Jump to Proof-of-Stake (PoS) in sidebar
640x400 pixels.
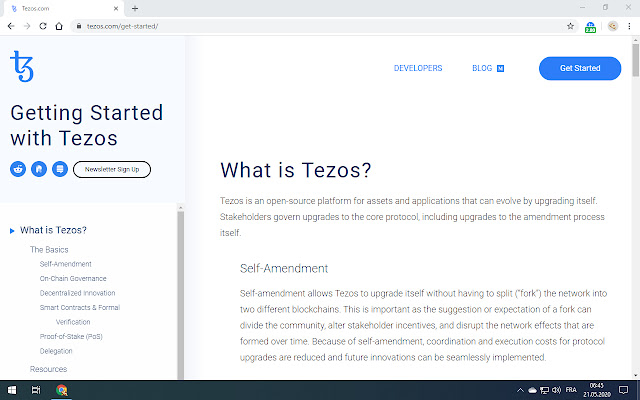click(71, 336)
